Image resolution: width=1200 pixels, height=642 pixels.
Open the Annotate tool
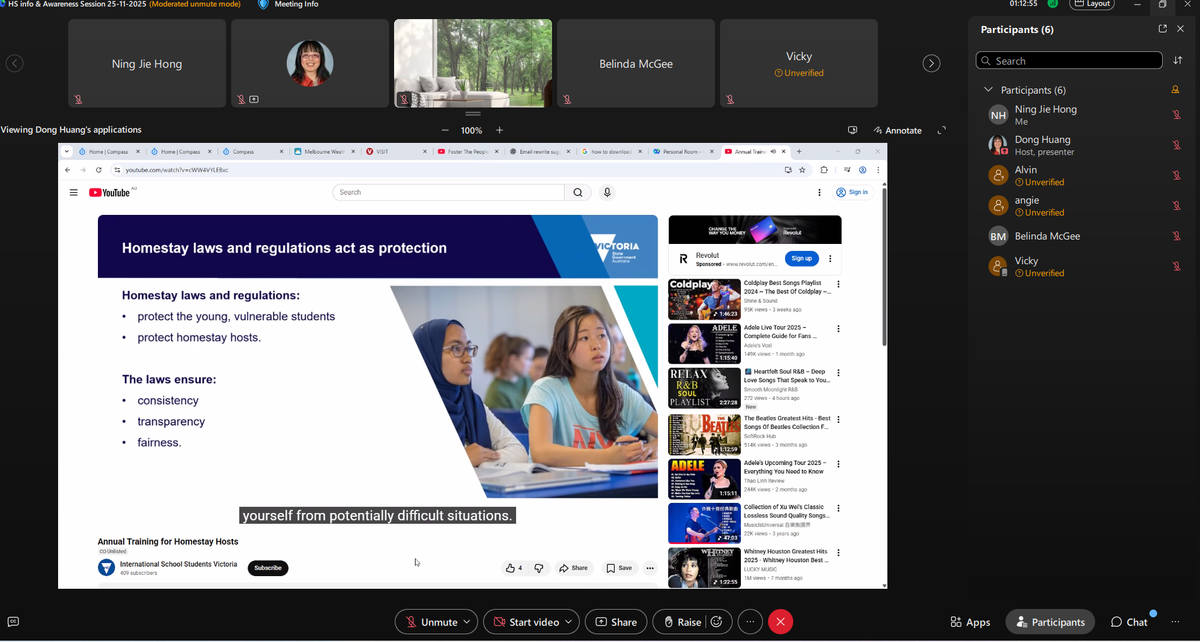pos(897,130)
